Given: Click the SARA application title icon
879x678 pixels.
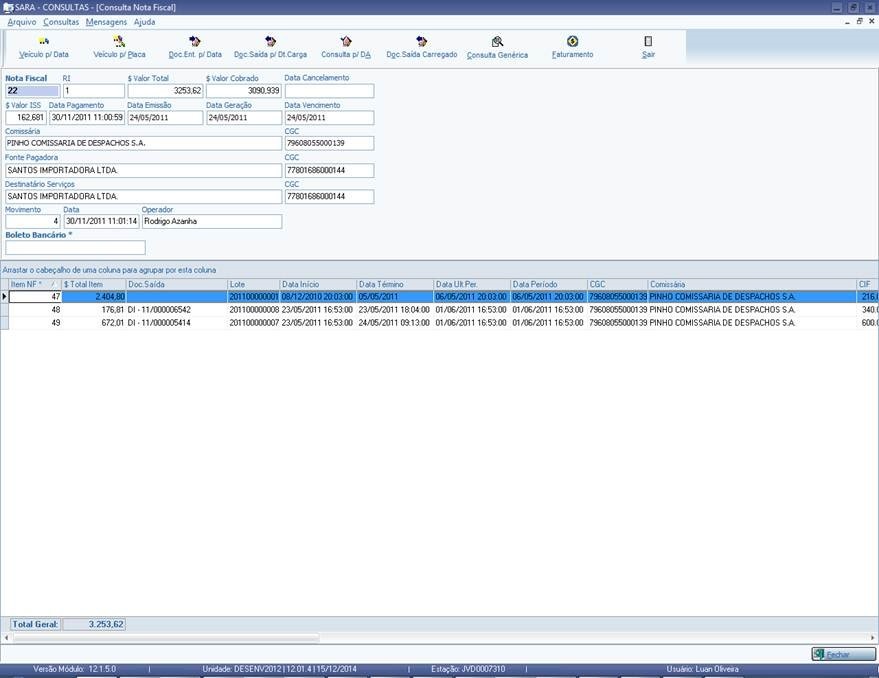Looking at the screenshot, I should click(7, 7).
